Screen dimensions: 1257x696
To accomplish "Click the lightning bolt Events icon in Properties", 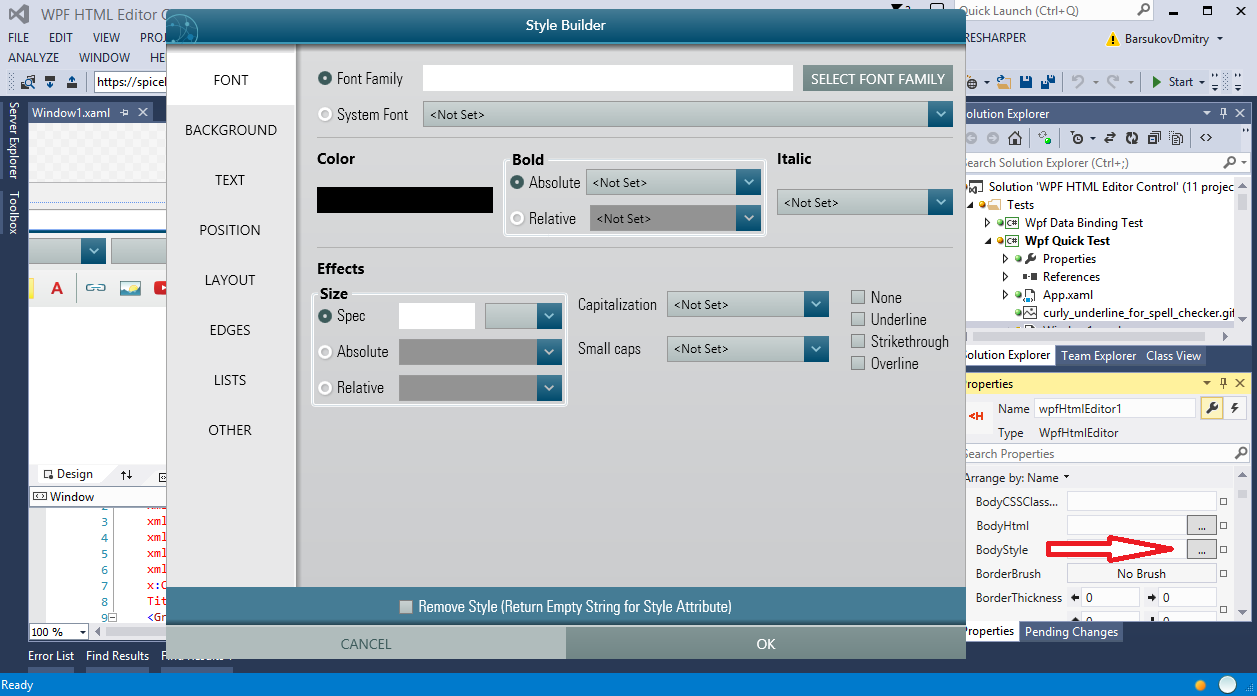I will [x=1234, y=408].
